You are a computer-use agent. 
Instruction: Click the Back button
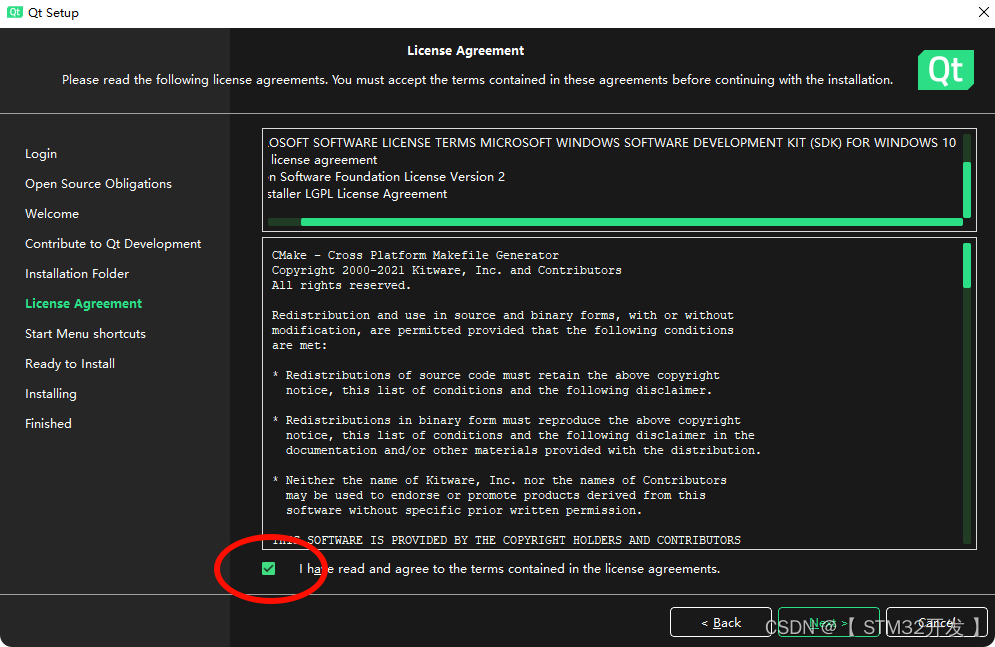point(720,622)
